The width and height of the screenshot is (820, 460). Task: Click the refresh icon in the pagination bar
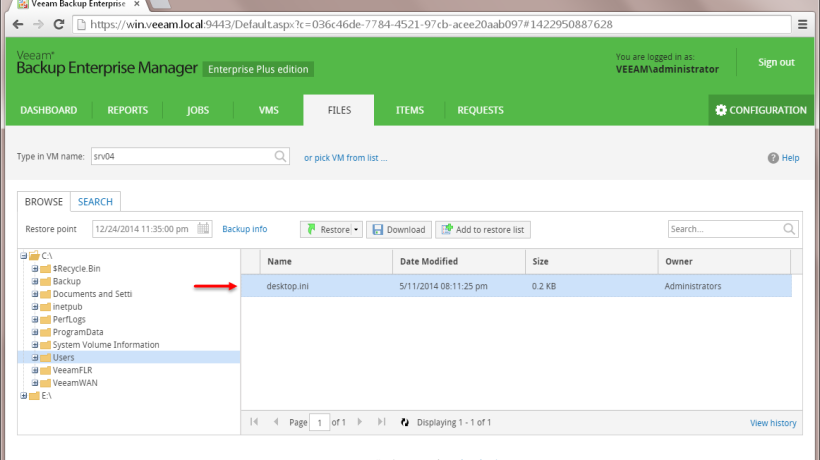click(405, 423)
